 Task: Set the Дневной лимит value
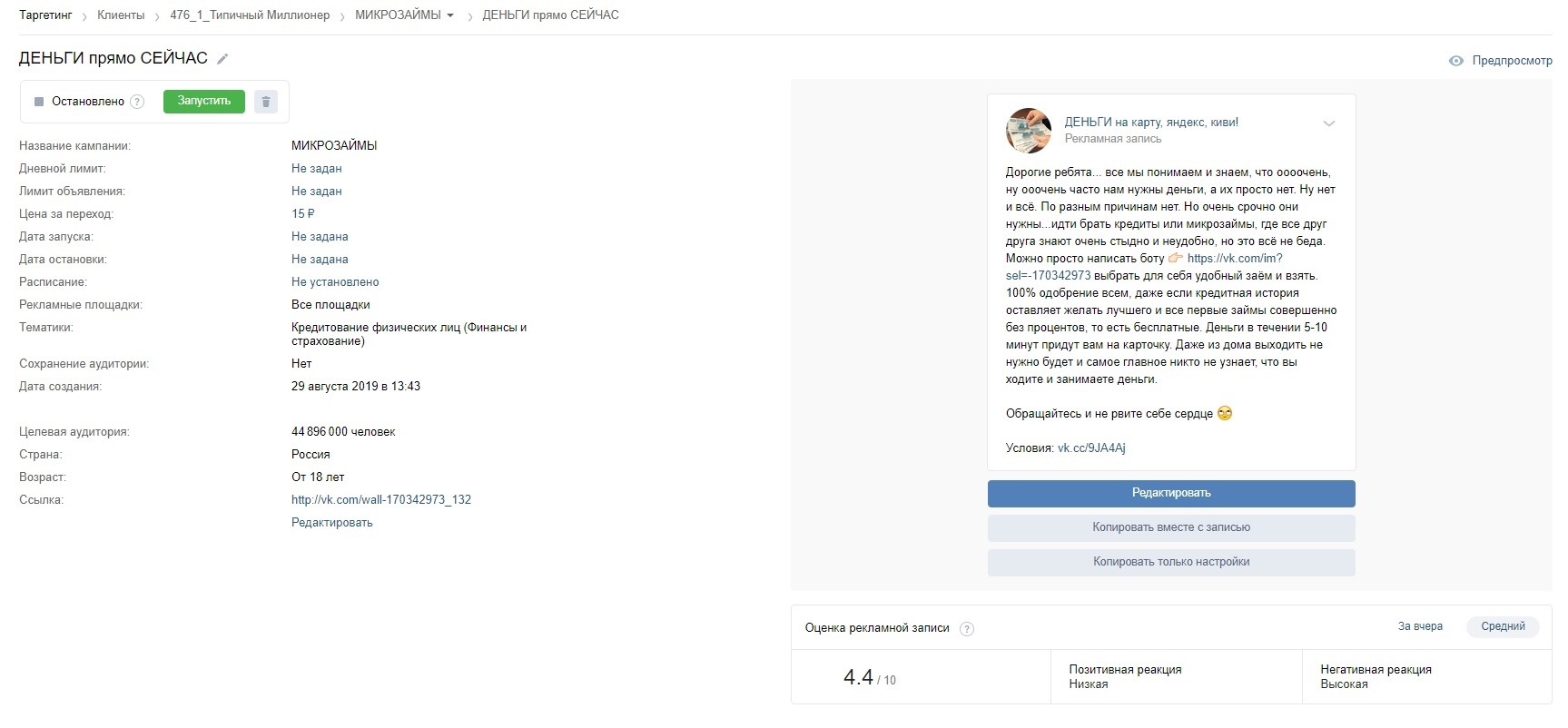coord(317,169)
